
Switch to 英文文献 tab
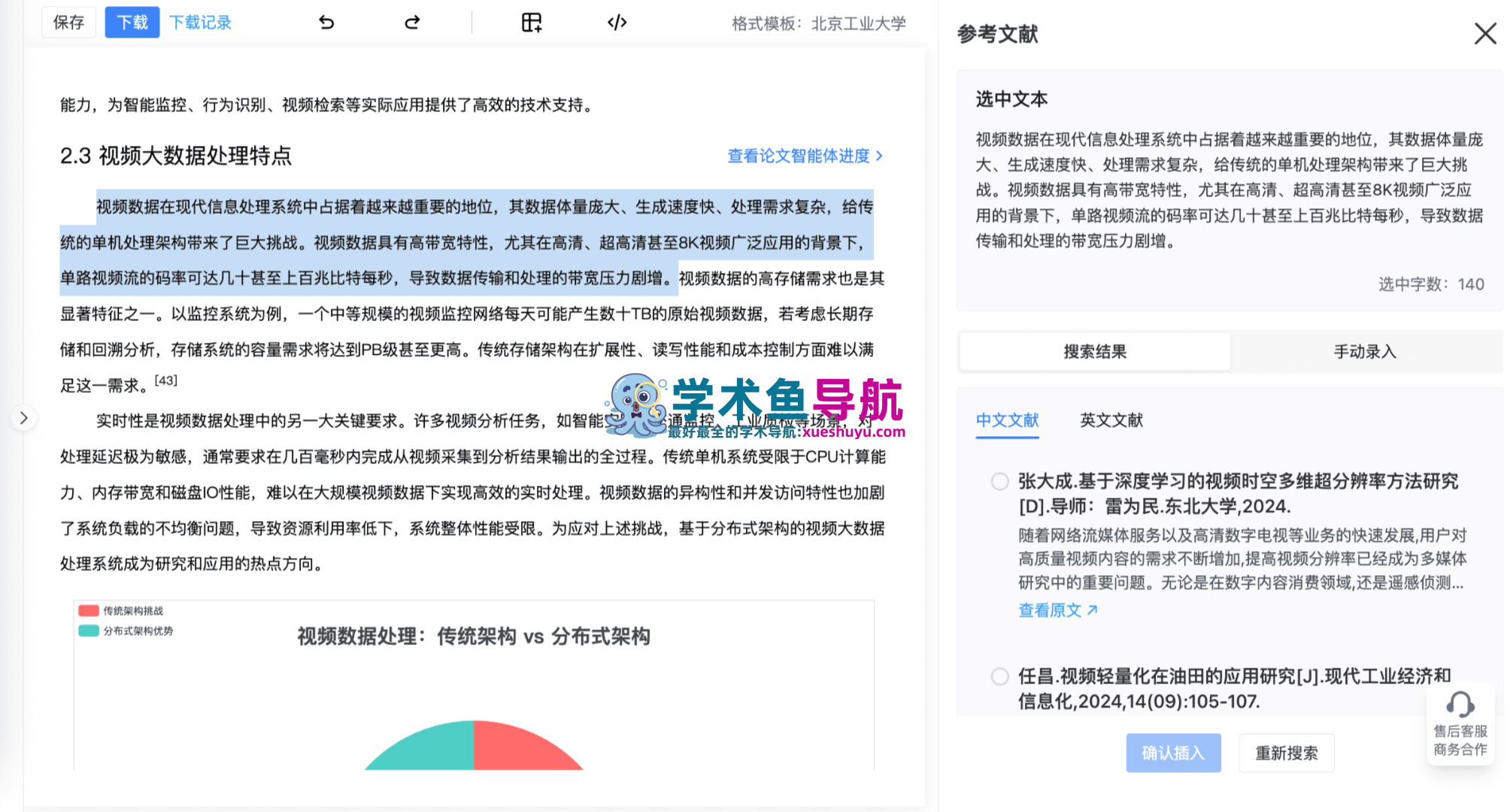click(x=1111, y=420)
